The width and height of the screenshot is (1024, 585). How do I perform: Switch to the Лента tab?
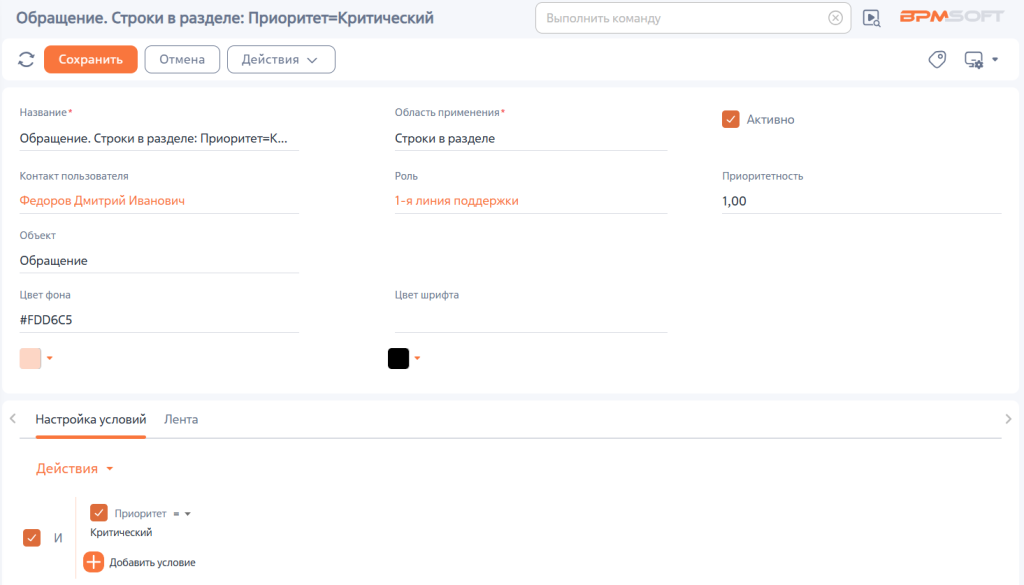tap(181, 419)
